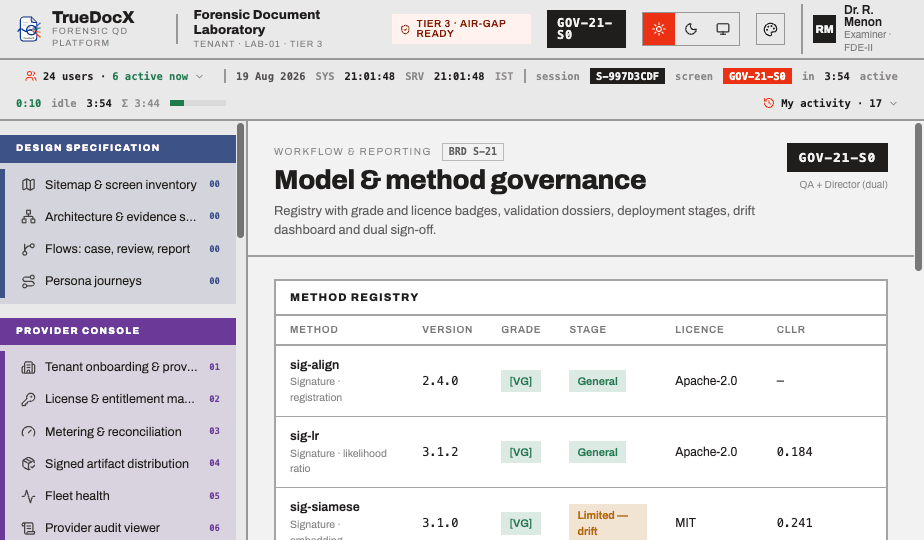The width and height of the screenshot is (924, 540).
Task: Sort by the CLLR column header
Action: click(x=791, y=330)
